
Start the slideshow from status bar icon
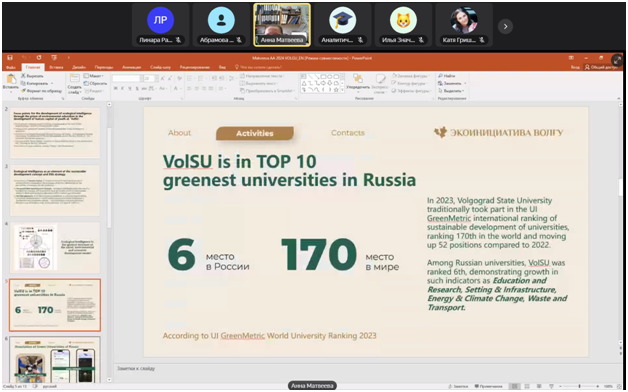click(x=551, y=386)
